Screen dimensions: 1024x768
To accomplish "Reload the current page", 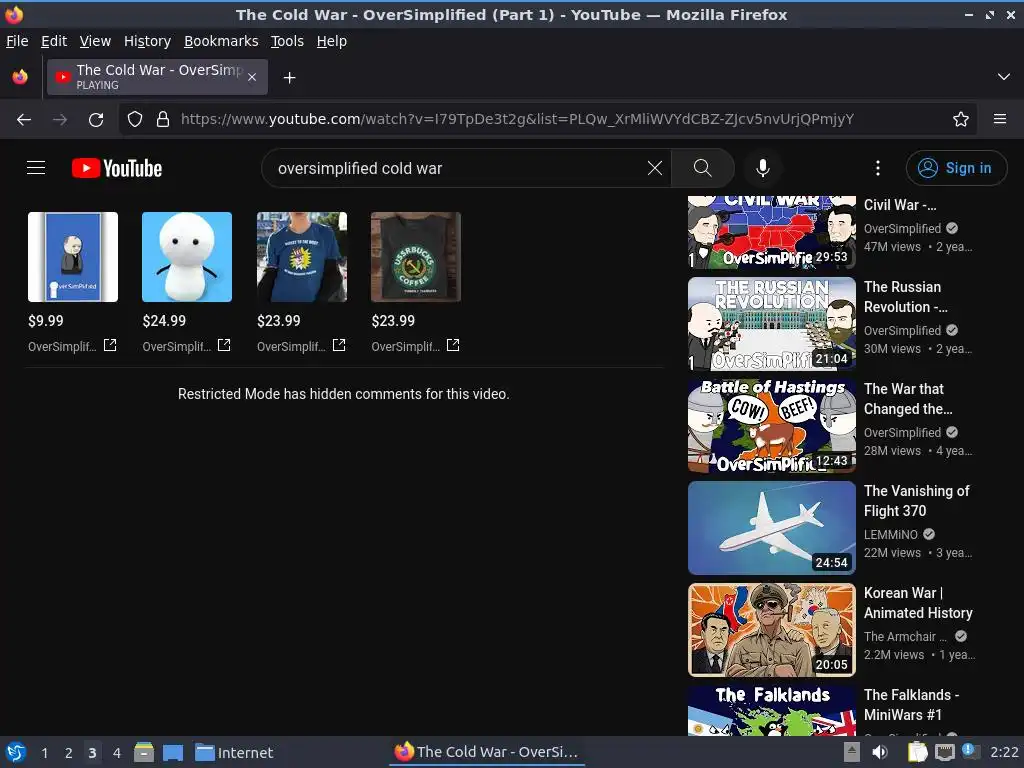I will pyautogui.click(x=96, y=120).
